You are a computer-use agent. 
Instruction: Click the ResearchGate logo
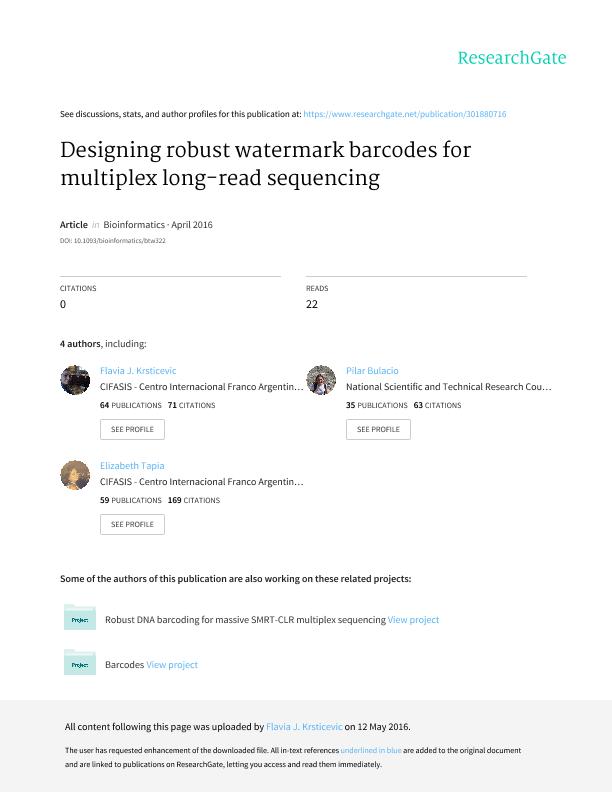click(511, 58)
